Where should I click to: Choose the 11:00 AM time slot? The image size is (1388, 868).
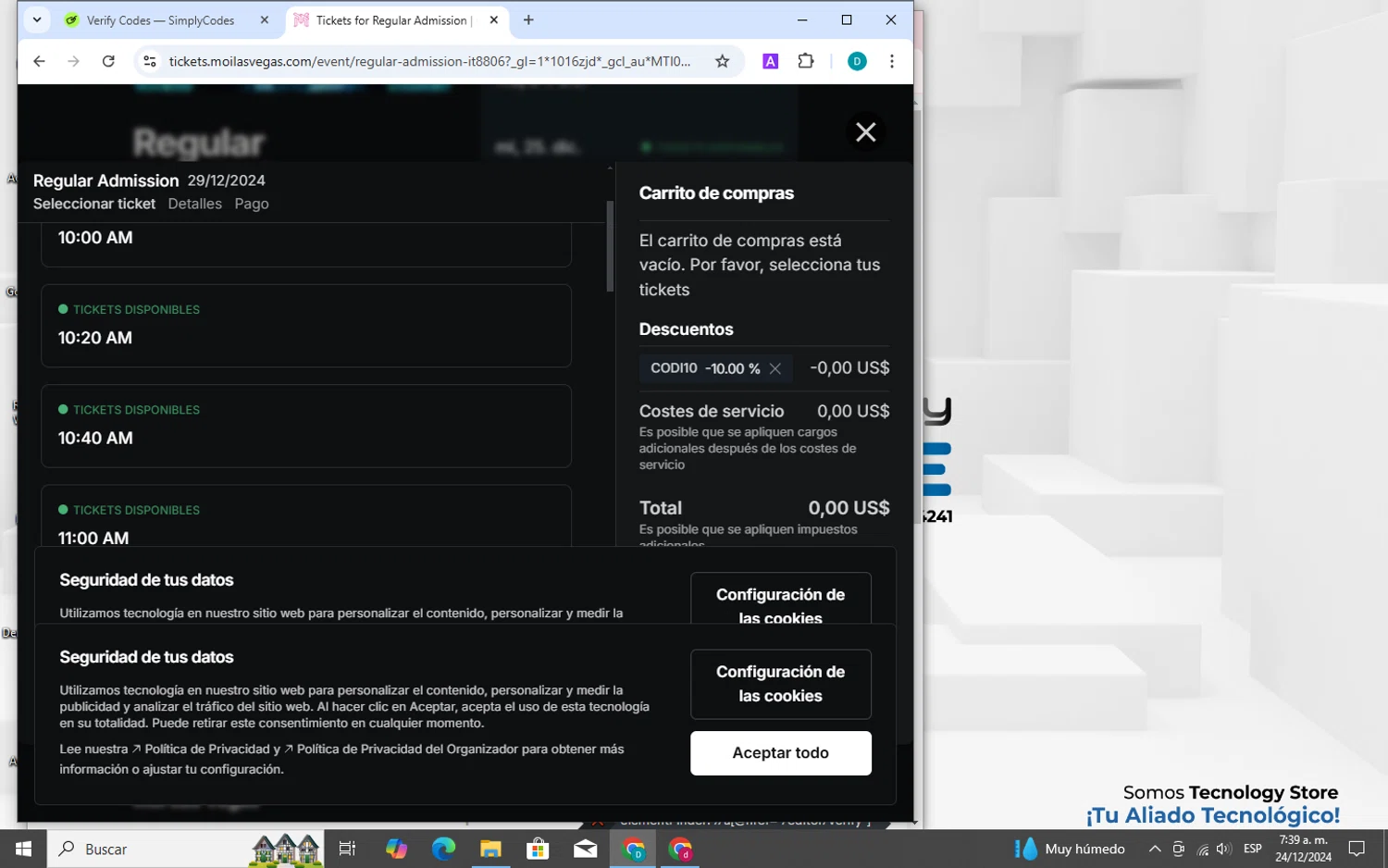tap(306, 516)
